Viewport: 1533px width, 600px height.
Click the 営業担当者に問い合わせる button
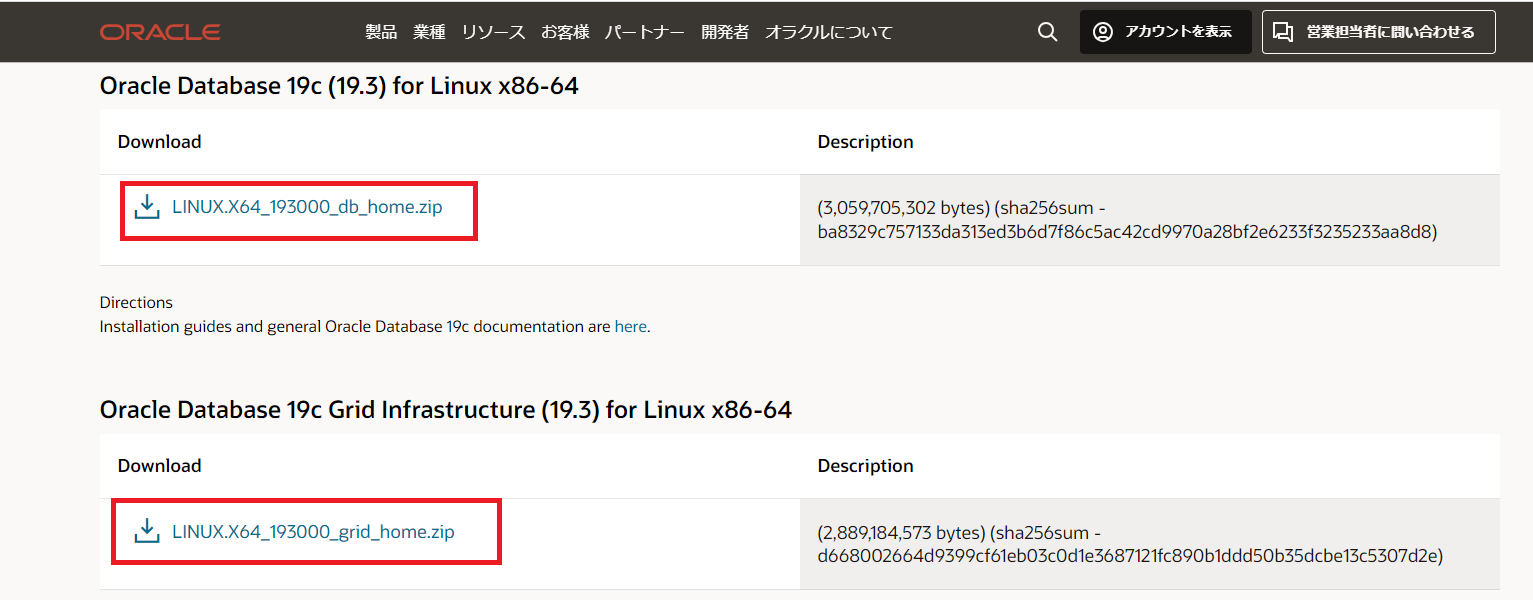point(1379,32)
